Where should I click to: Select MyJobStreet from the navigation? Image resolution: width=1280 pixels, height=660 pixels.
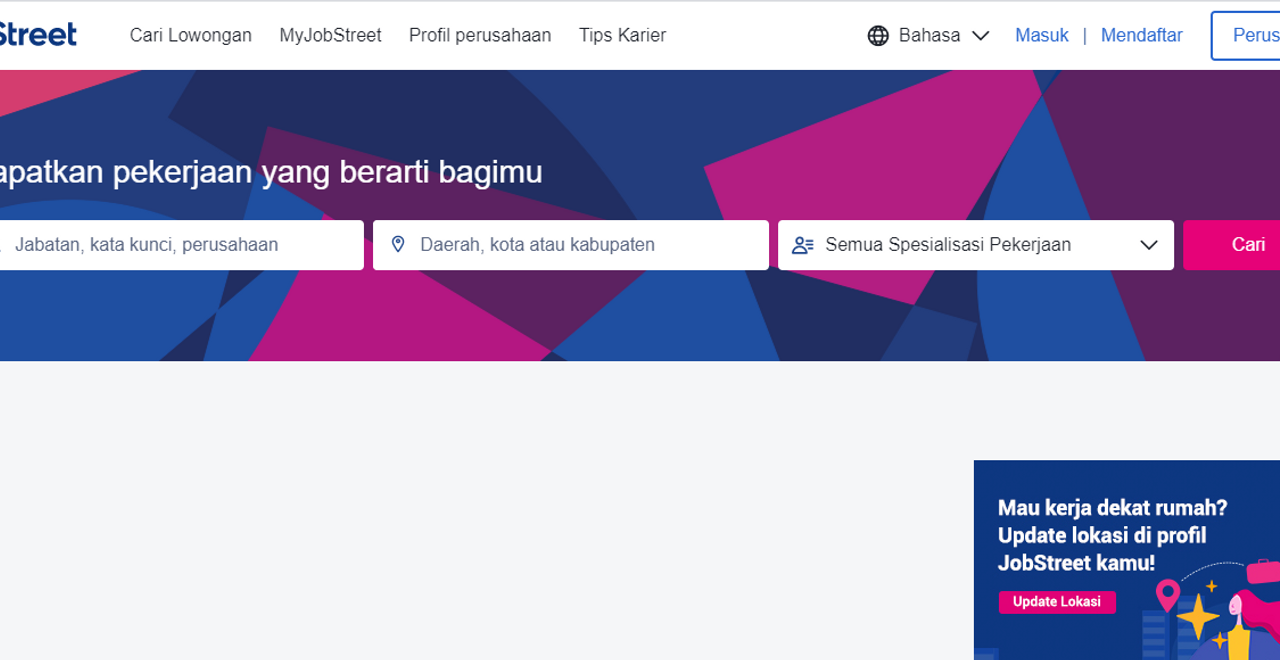(x=331, y=35)
